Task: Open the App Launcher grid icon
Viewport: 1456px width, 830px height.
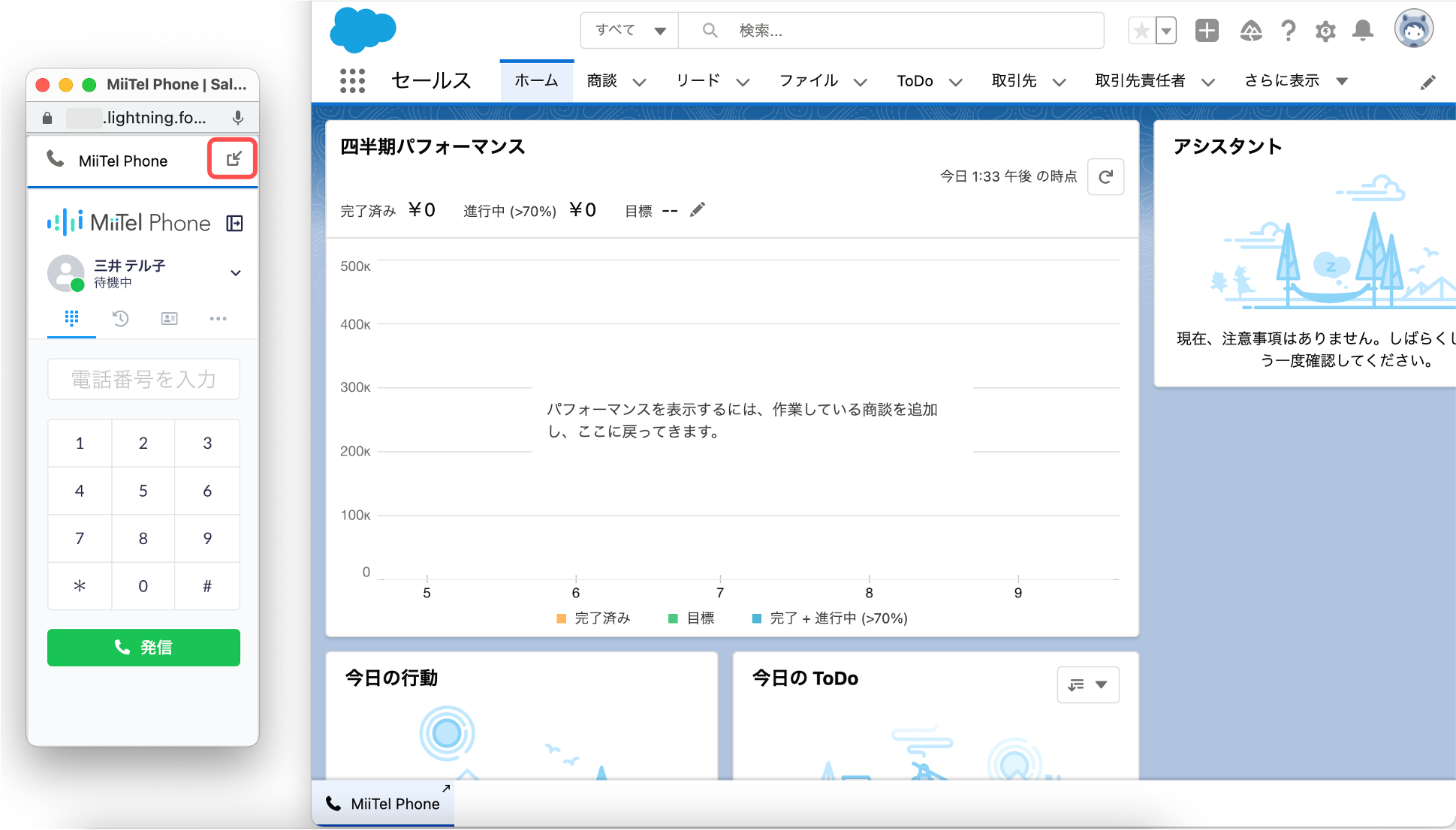Action: [x=352, y=81]
